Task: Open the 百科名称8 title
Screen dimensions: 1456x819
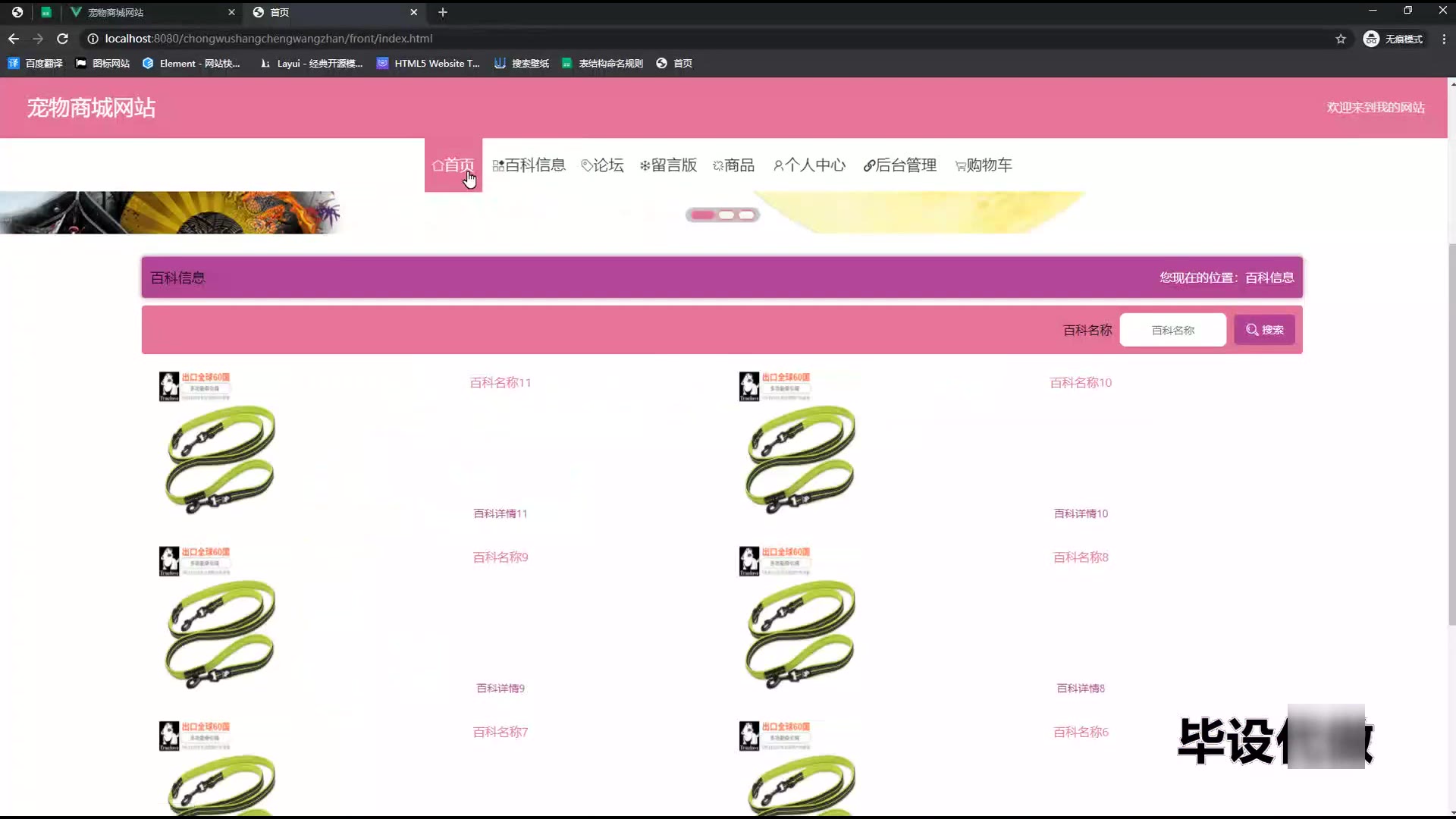Action: point(1081,557)
